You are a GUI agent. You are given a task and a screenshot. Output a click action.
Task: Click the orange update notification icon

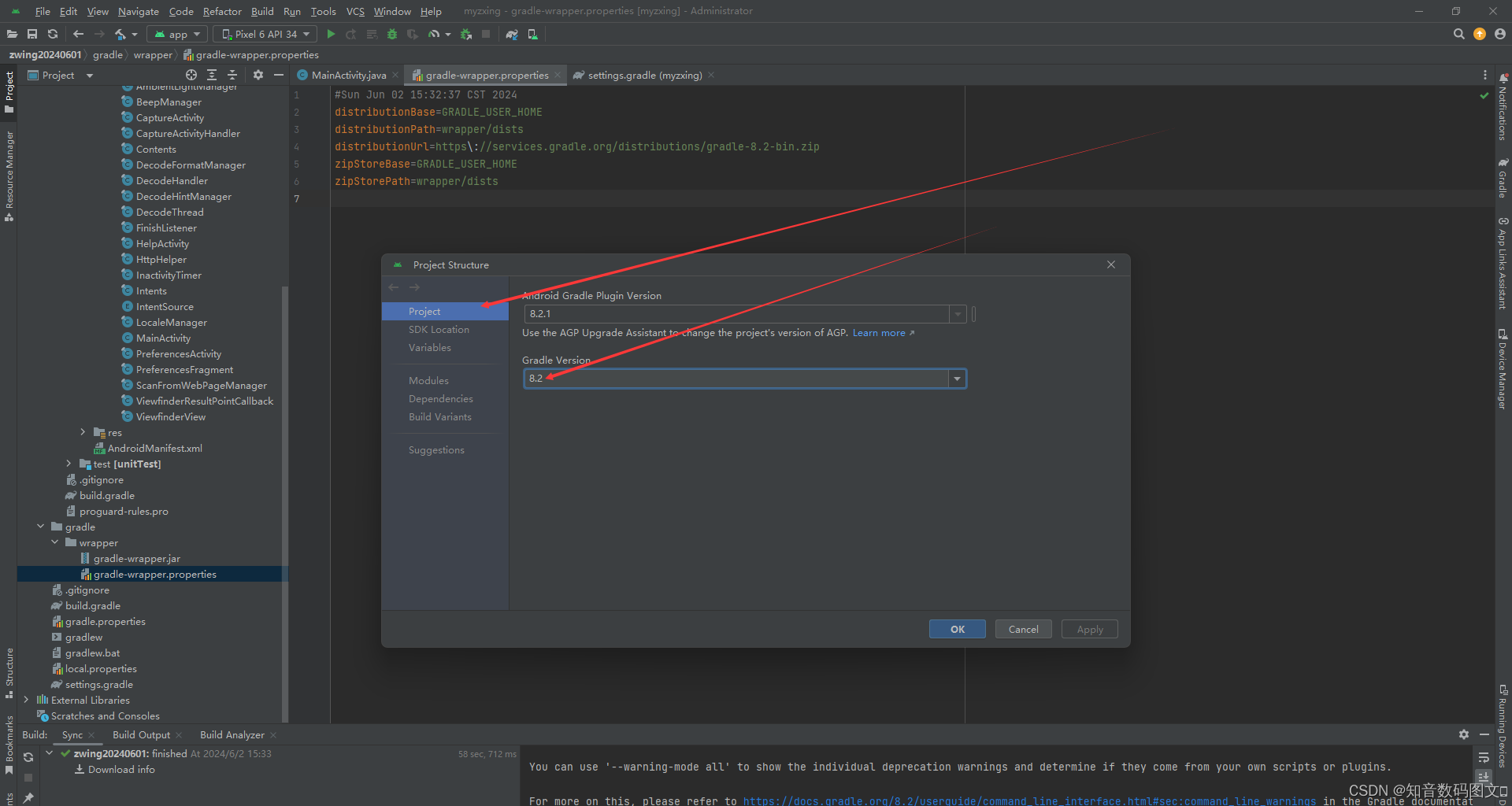1480,34
